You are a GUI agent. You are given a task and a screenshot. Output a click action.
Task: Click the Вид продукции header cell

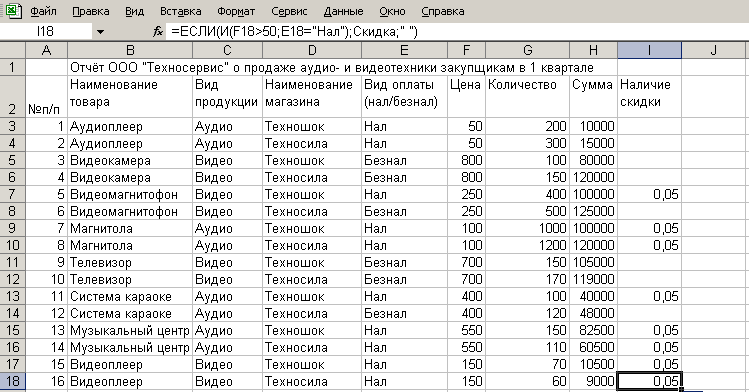point(227,96)
